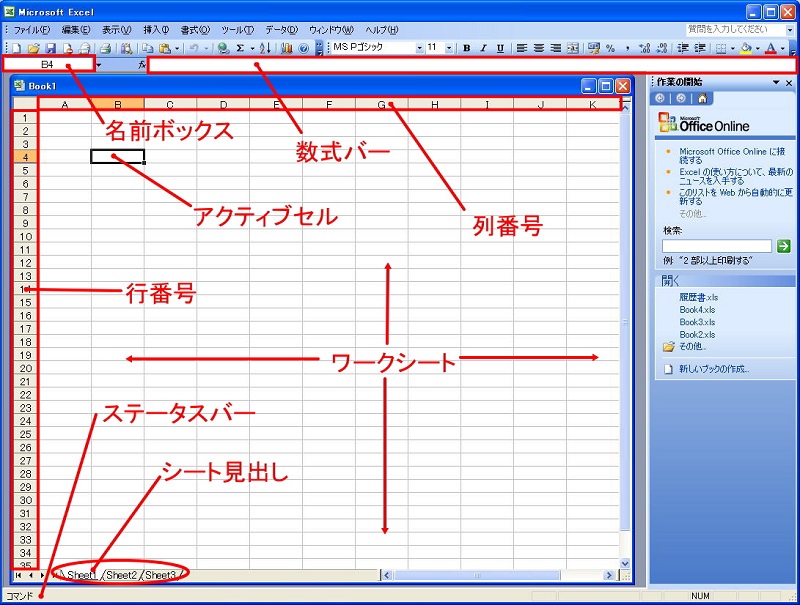
Task: Toggle align left
Action: pos(521,48)
